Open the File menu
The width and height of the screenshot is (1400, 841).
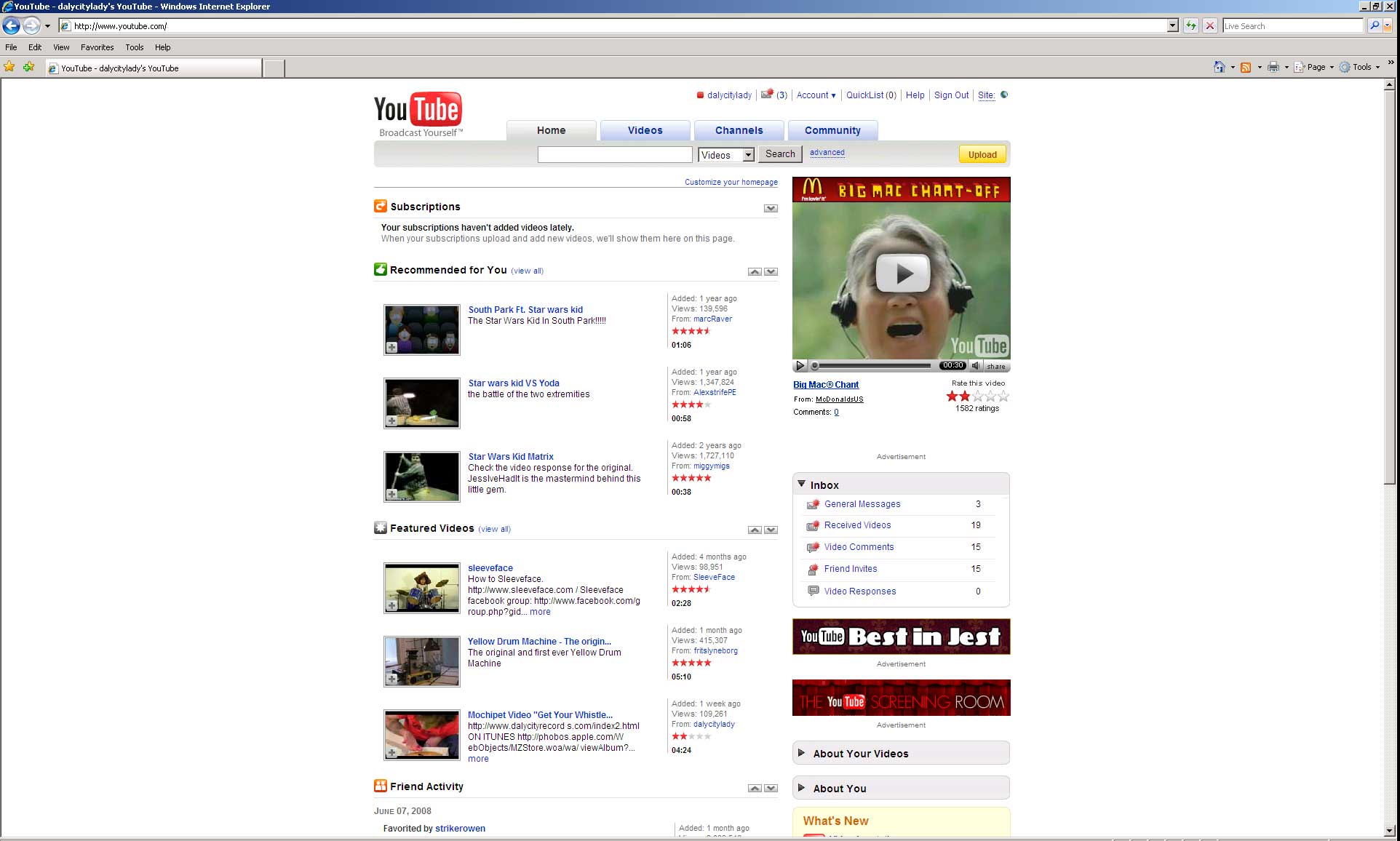[x=11, y=47]
